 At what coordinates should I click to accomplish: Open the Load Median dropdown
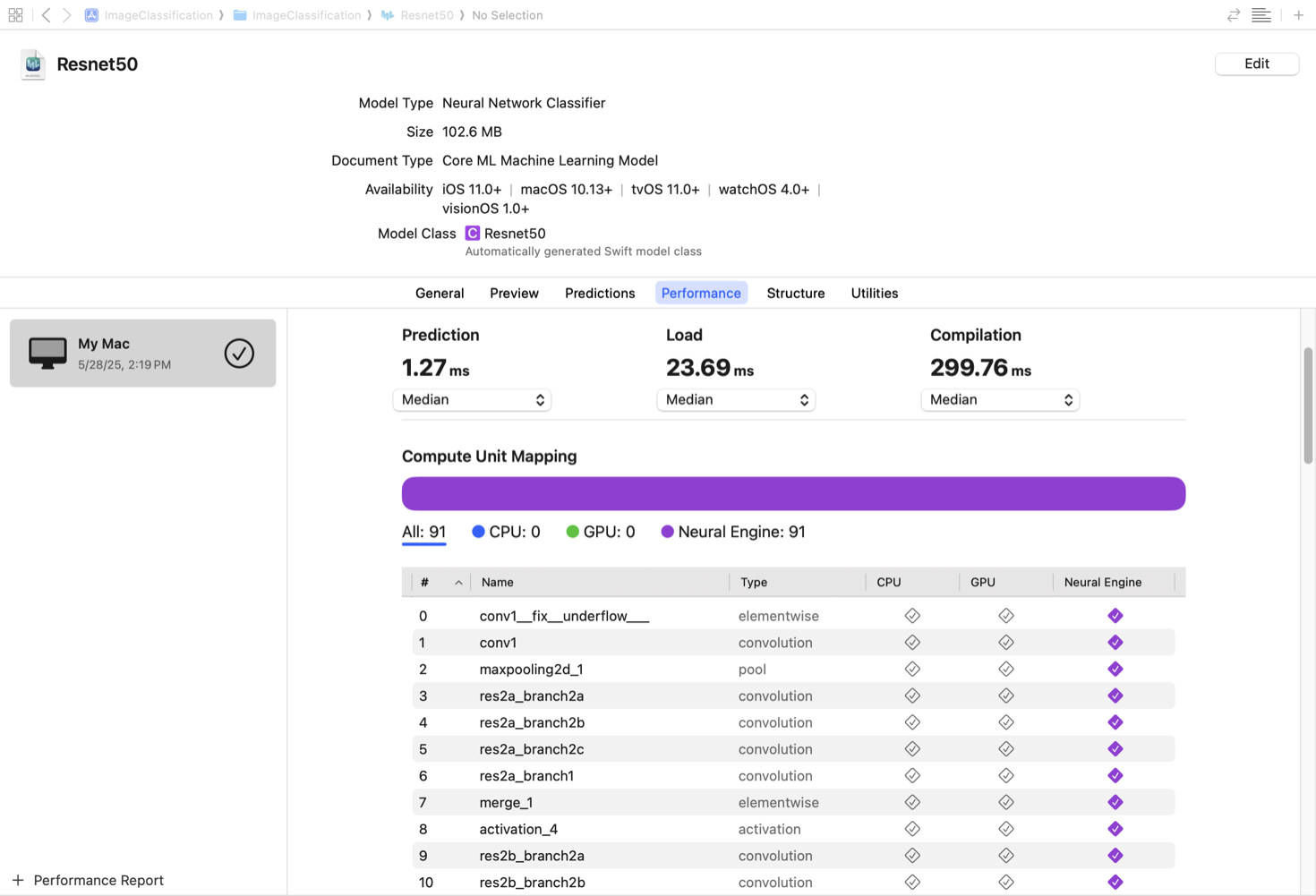[736, 400]
